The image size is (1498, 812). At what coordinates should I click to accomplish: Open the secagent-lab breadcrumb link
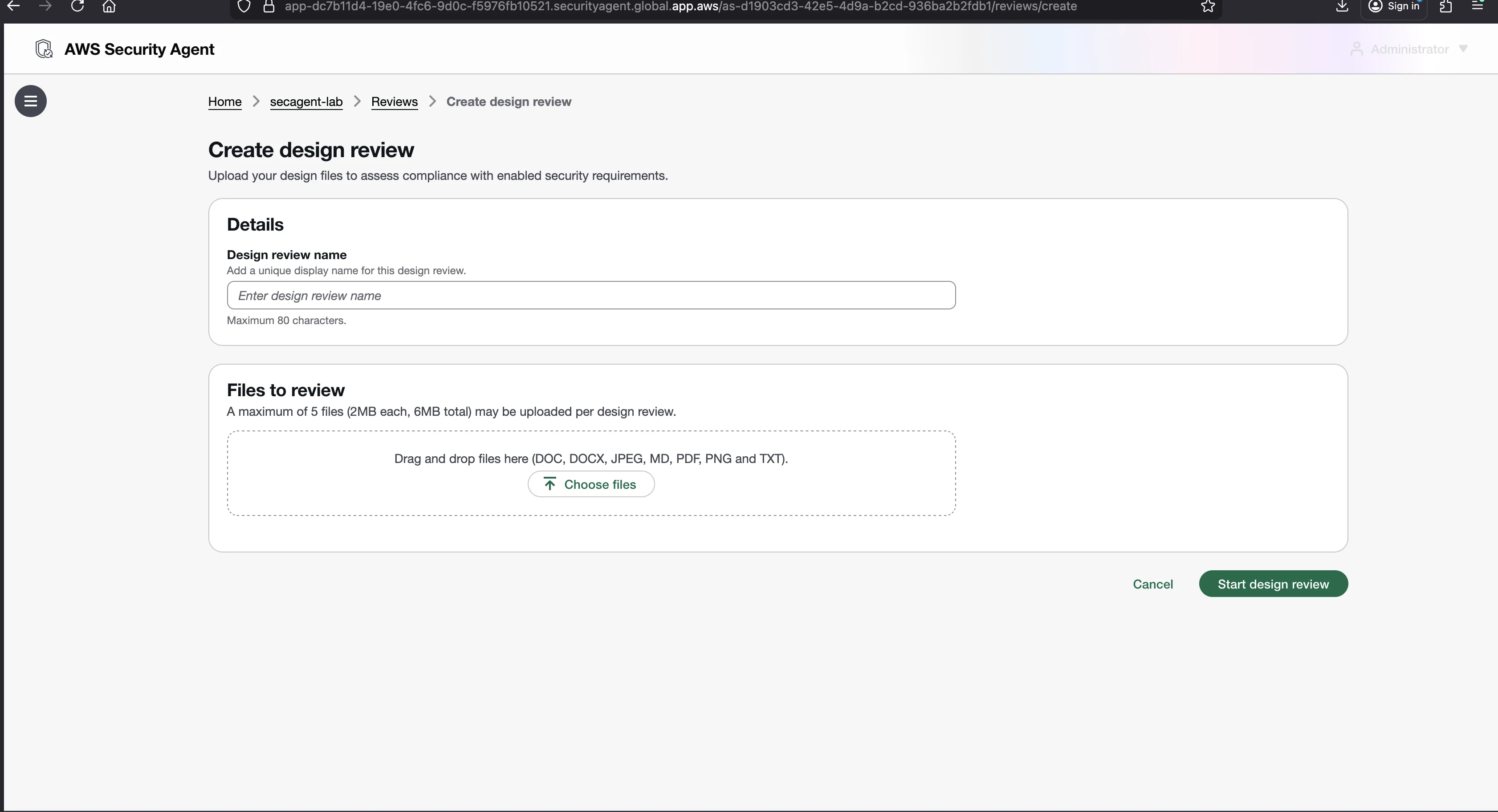point(306,101)
